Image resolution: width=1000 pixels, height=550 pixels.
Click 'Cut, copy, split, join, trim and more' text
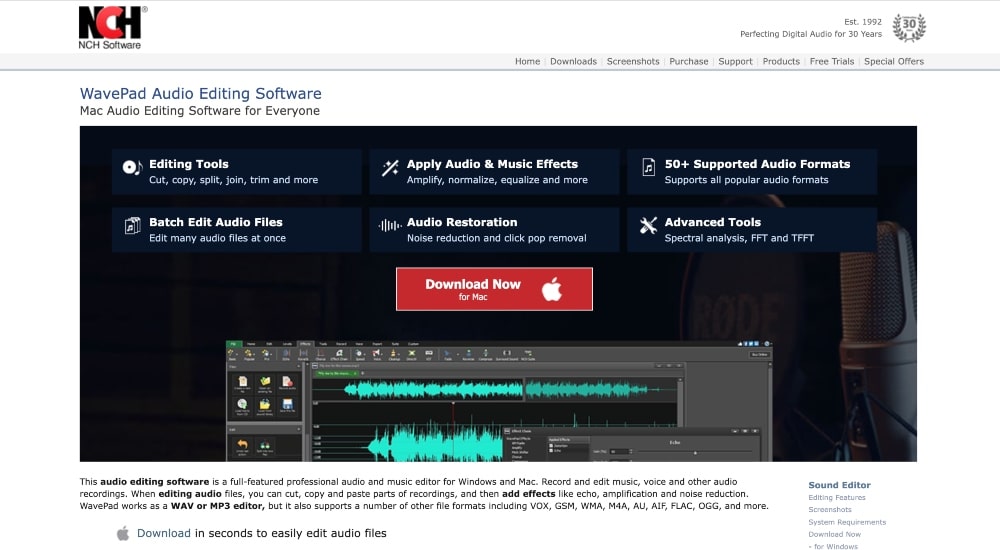coord(233,180)
